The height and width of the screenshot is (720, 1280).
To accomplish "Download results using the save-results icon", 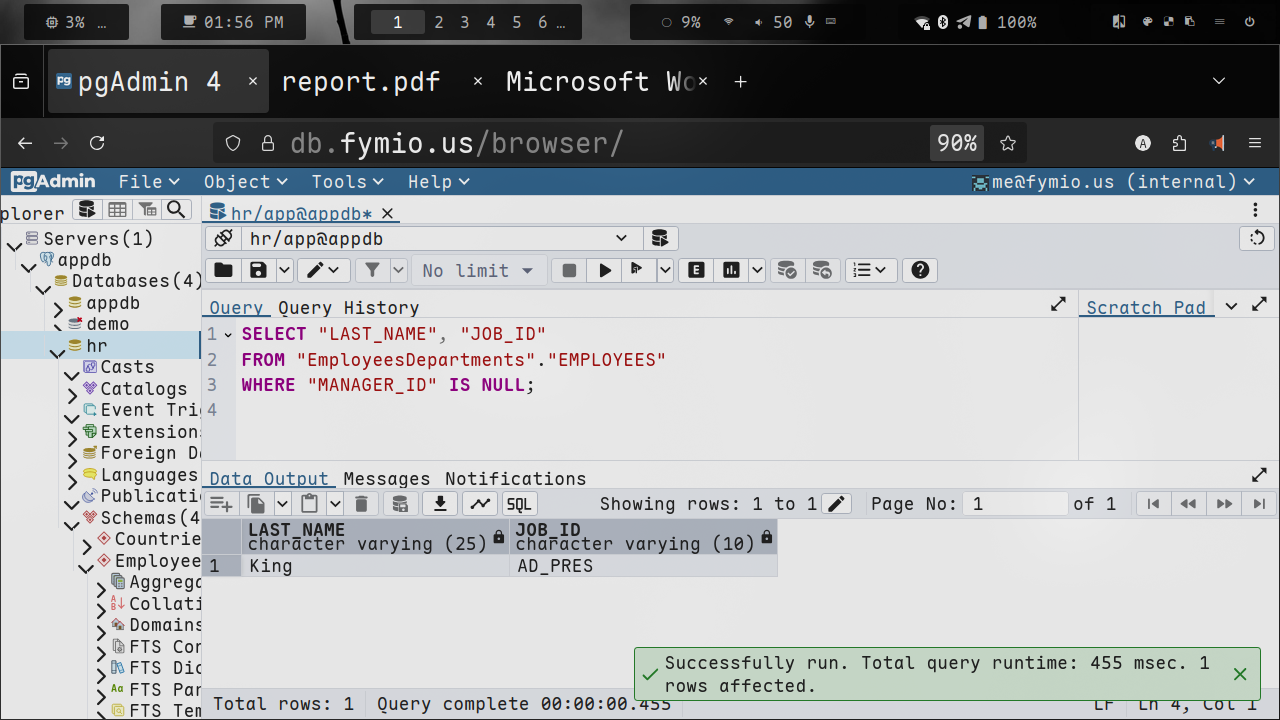I will pyautogui.click(x=439, y=504).
